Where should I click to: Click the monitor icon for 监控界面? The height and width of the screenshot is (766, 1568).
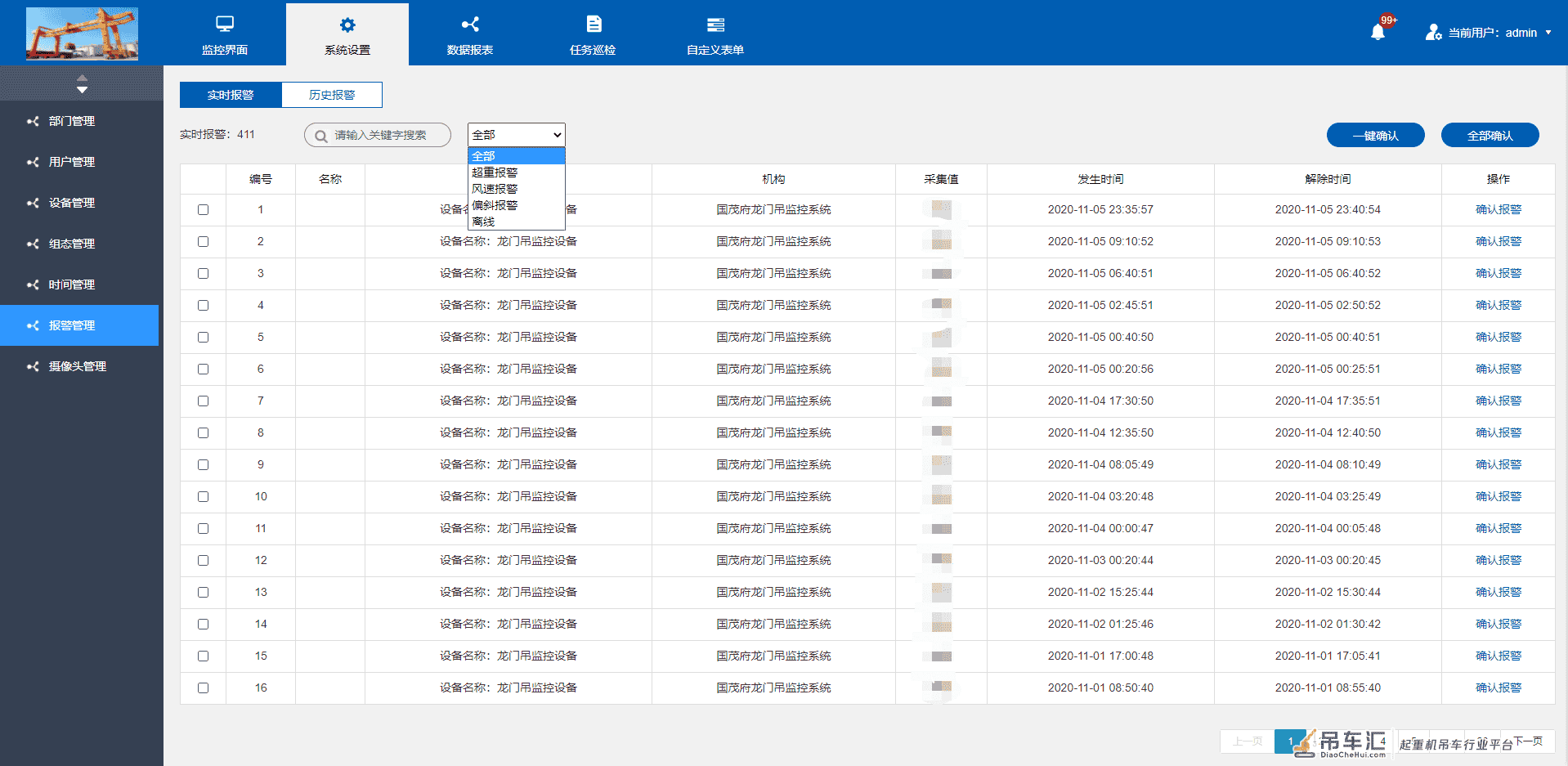[x=225, y=24]
